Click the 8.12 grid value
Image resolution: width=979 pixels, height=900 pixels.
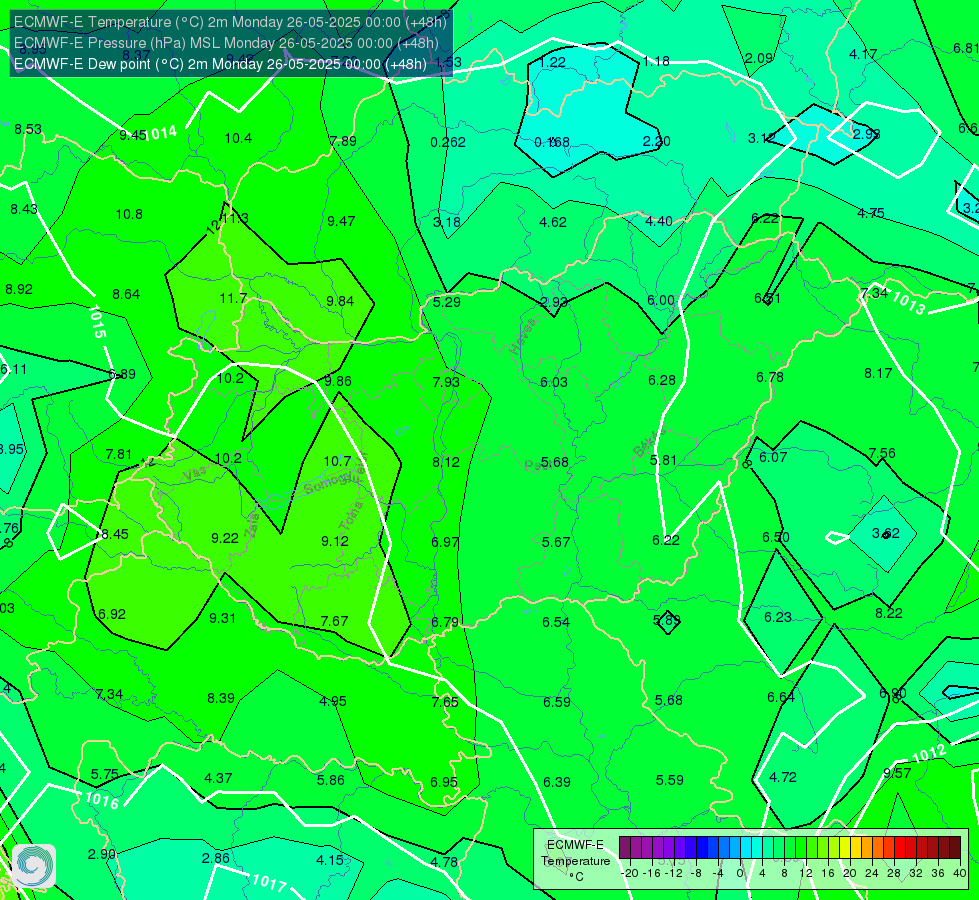tap(446, 462)
